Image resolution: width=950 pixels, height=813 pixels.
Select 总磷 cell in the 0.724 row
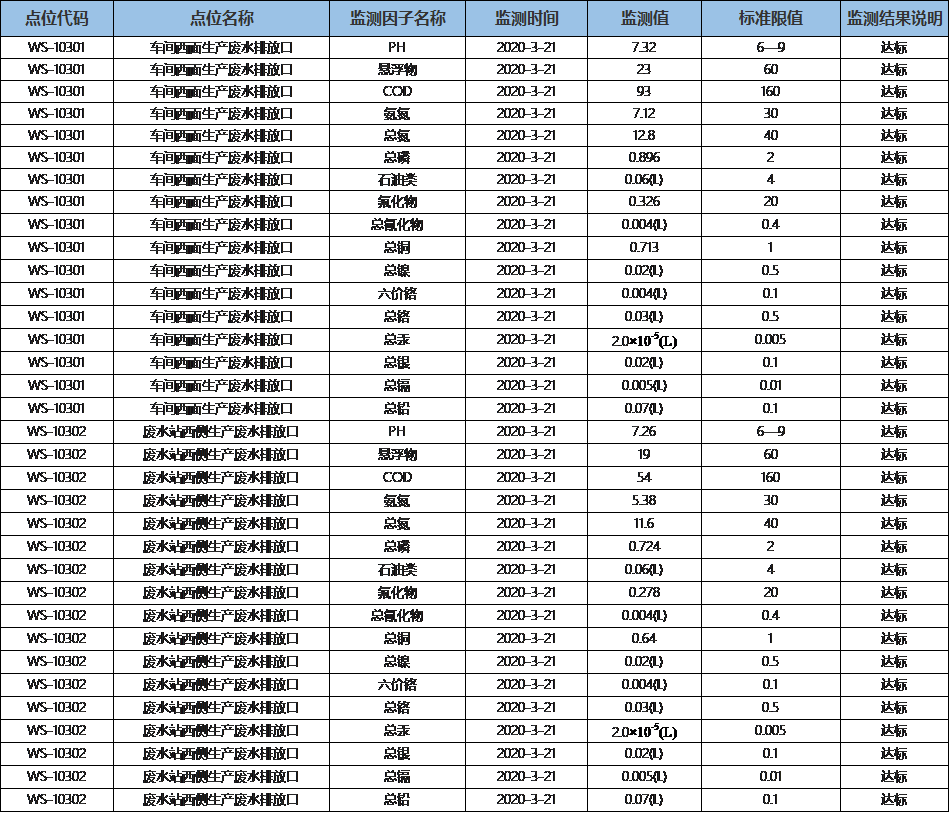[x=397, y=546]
